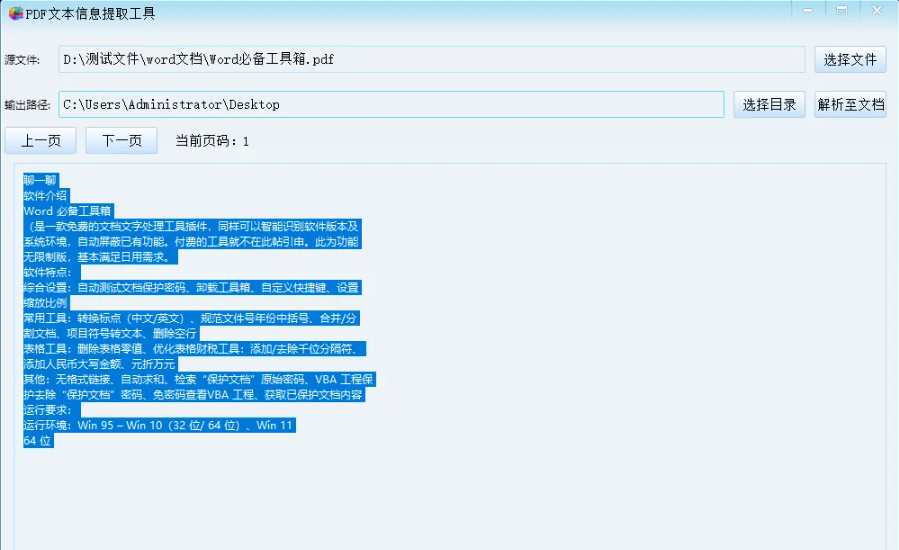Close the PDF extraction tool window
Screen dimensions: 899x550
(877, 10)
